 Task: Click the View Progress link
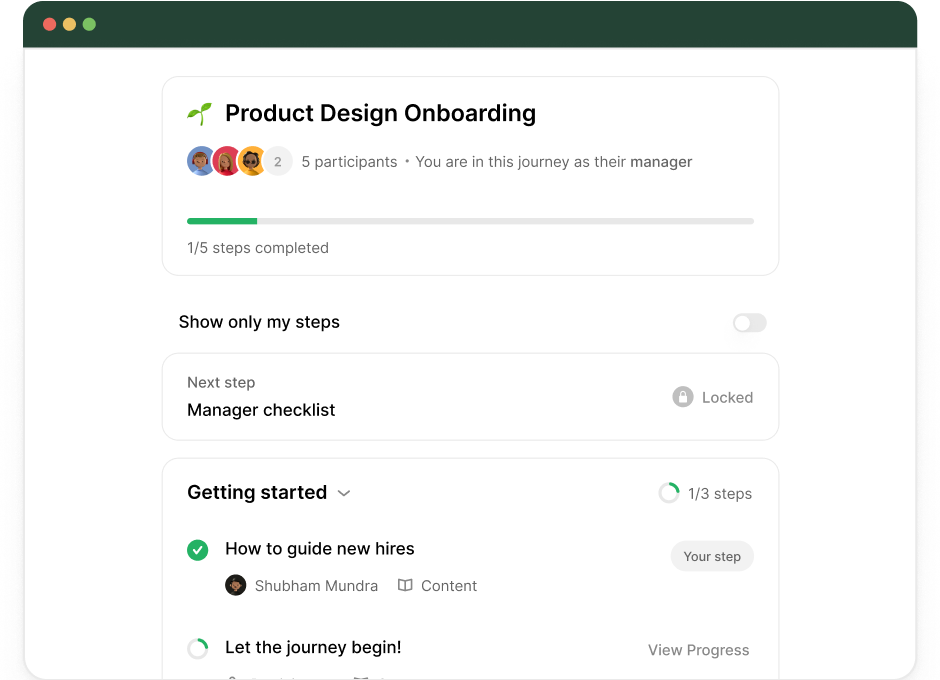click(698, 650)
